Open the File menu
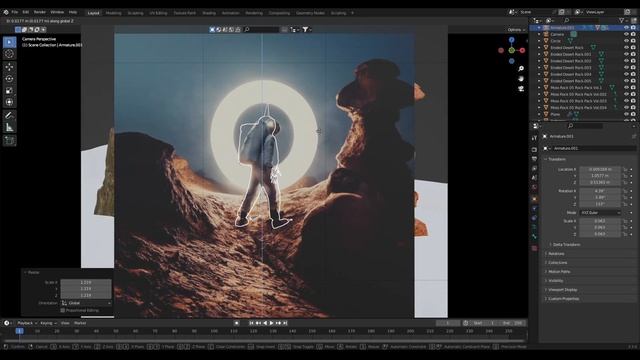Screen dimensions: 640x360 [x=15, y=12]
